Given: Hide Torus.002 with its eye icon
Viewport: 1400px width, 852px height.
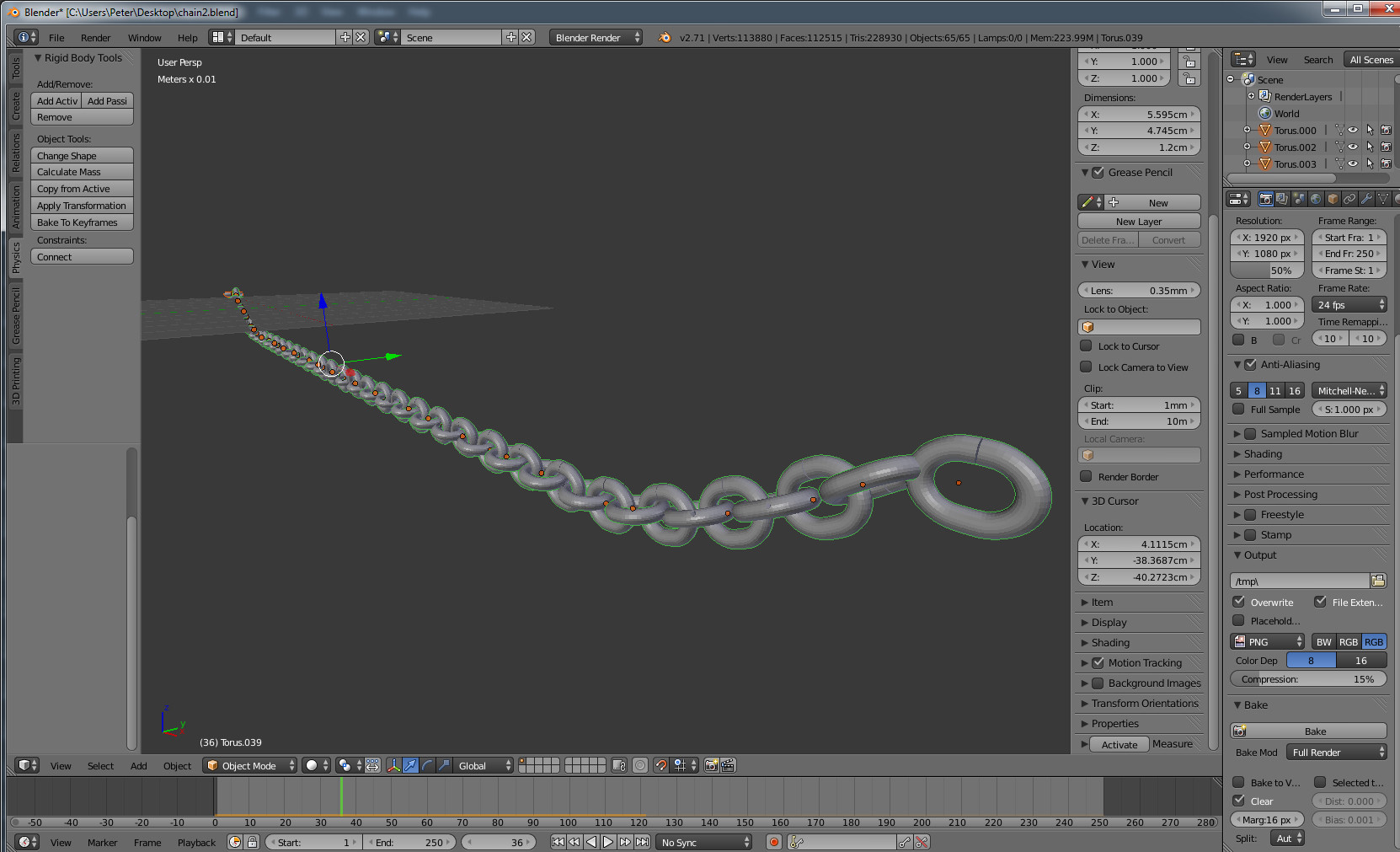Looking at the screenshot, I should click(1353, 147).
